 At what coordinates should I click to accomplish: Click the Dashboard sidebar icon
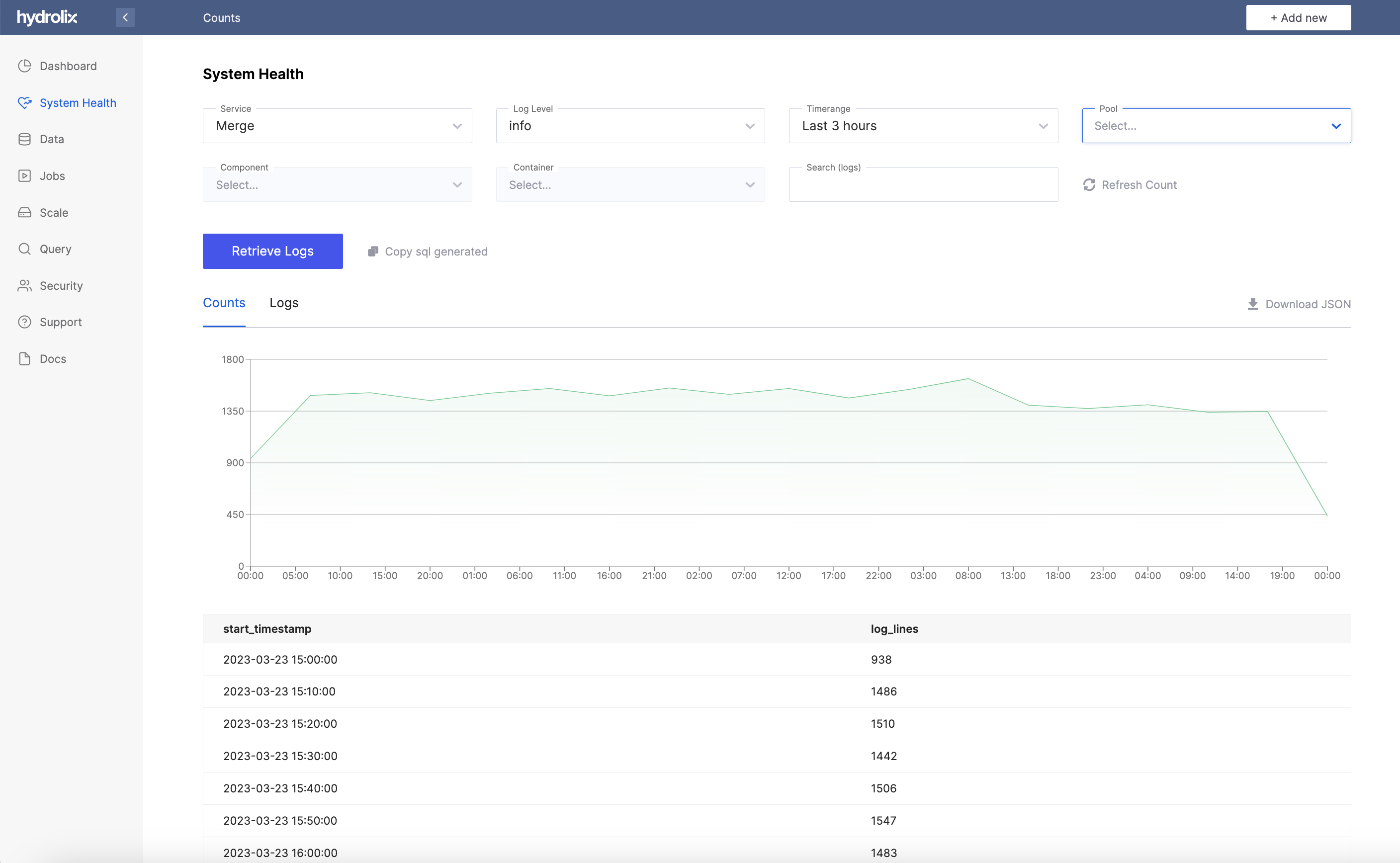pos(25,65)
